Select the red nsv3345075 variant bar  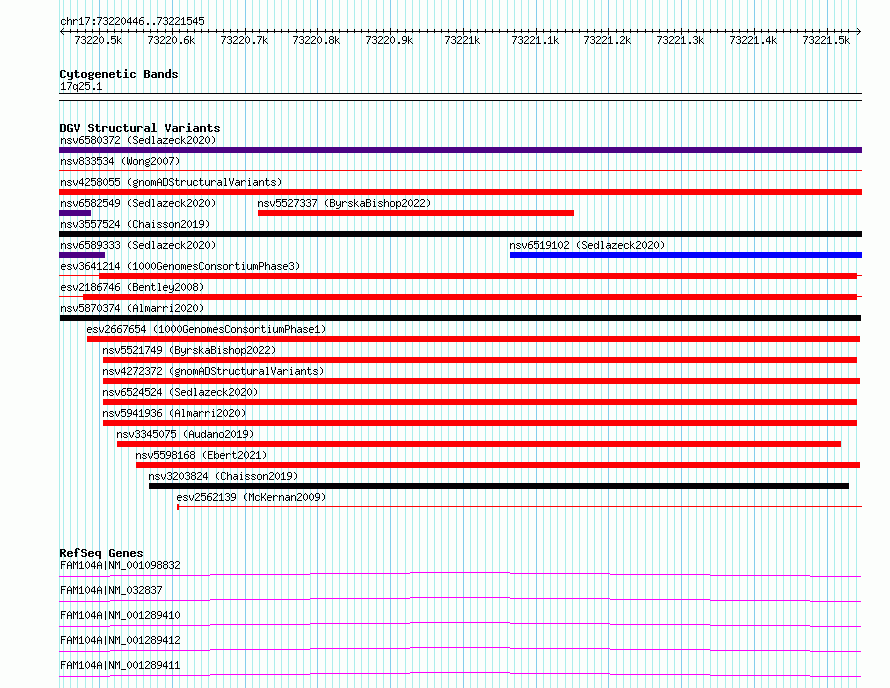pos(479,444)
